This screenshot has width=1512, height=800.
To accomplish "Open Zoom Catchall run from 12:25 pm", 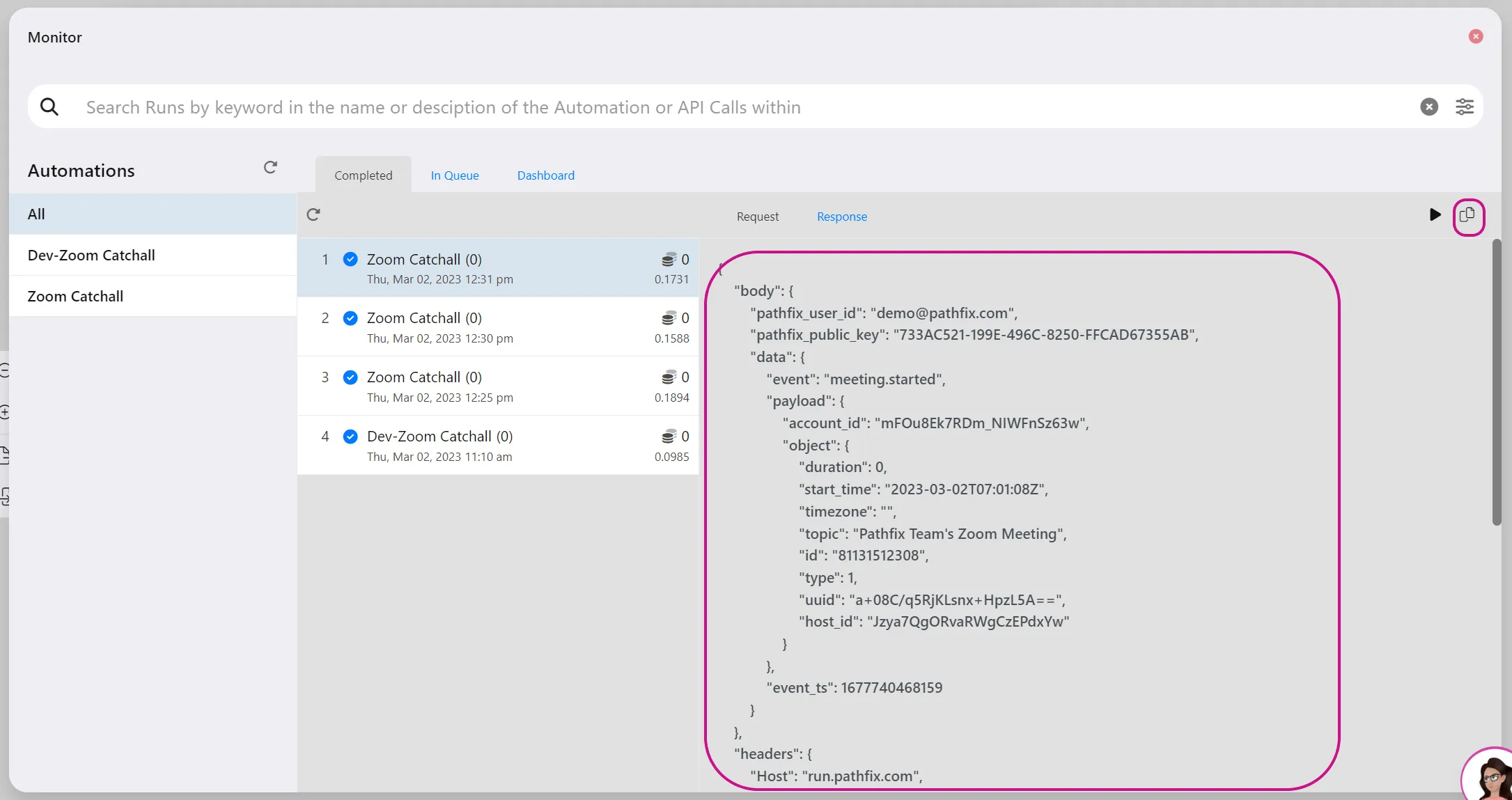I will click(x=498, y=386).
